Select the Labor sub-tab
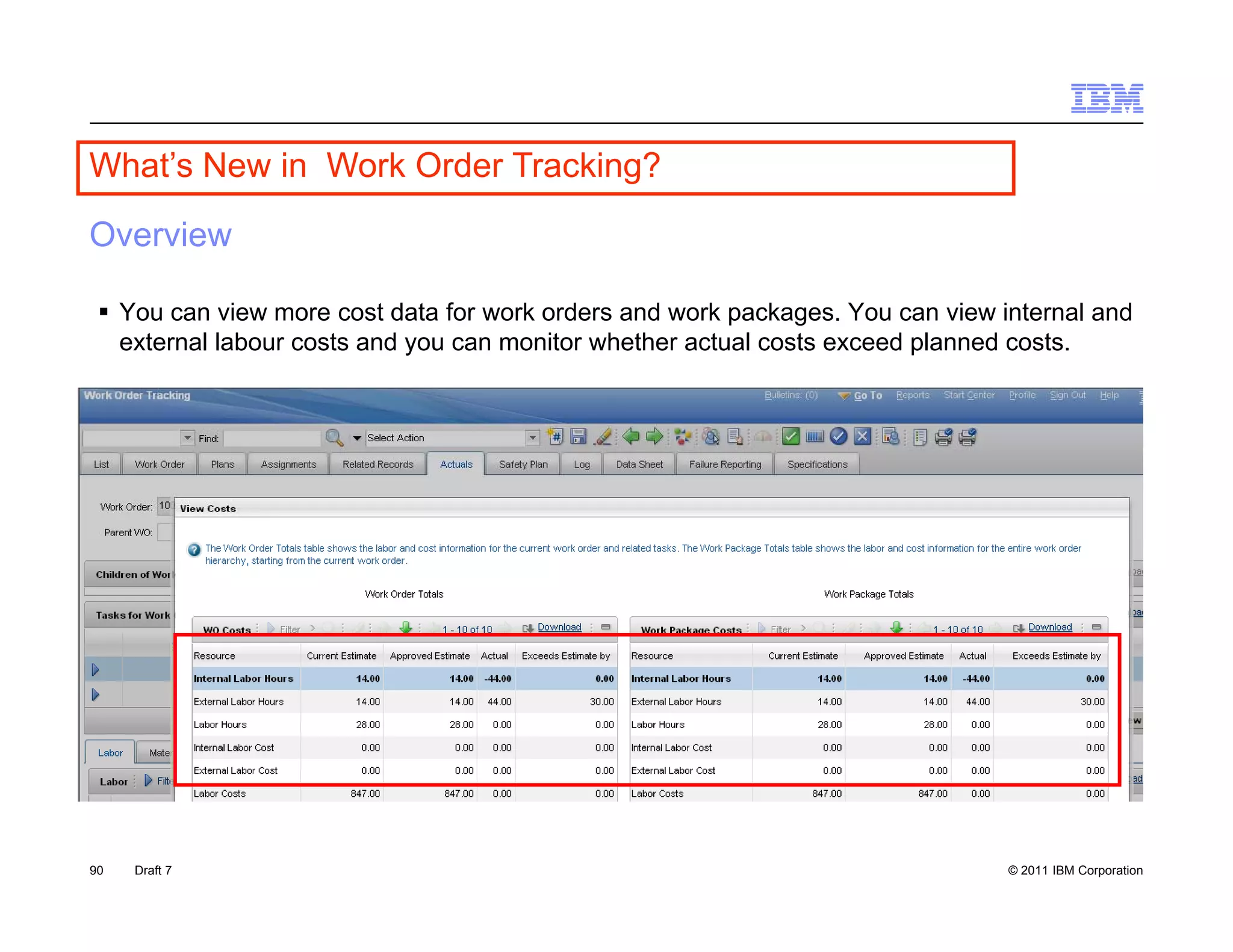 click(x=110, y=753)
